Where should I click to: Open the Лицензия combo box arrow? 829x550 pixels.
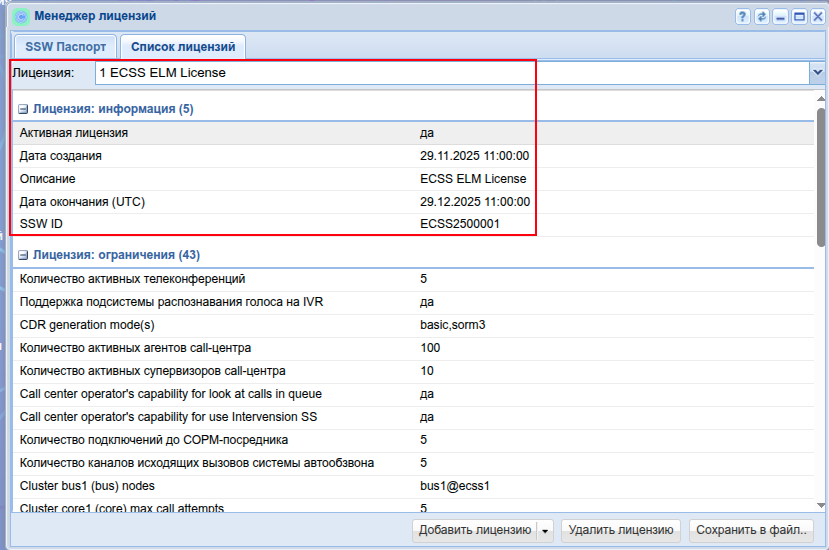(x=817, y=72)
